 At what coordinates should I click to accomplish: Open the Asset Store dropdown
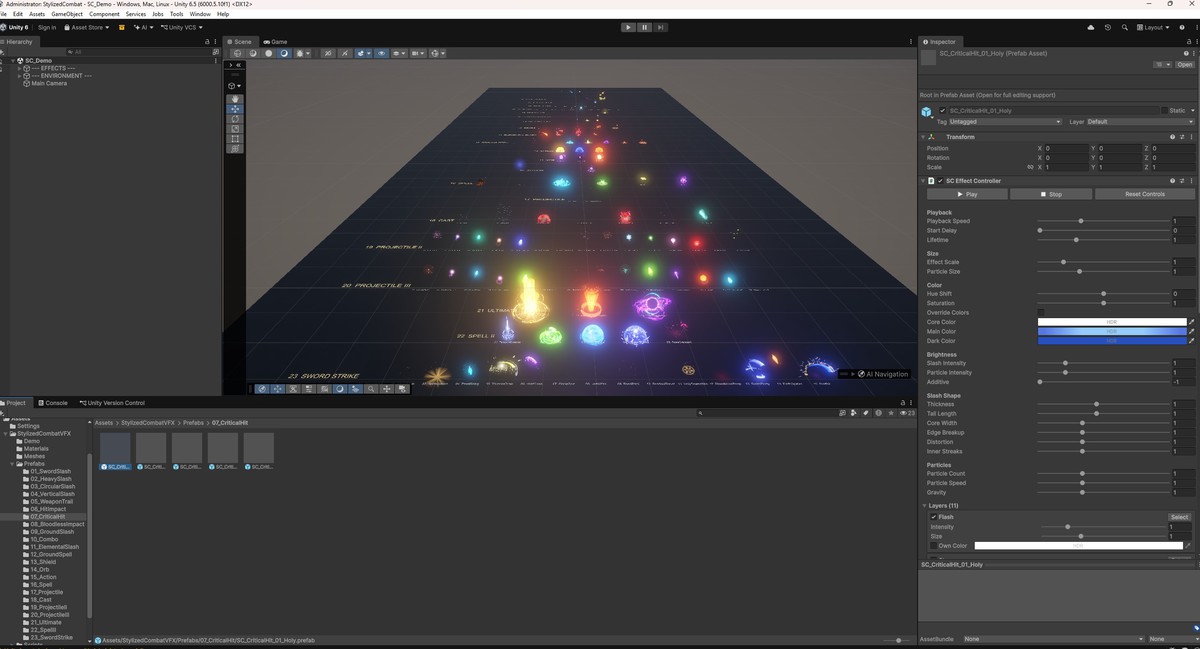click(86, 27)
